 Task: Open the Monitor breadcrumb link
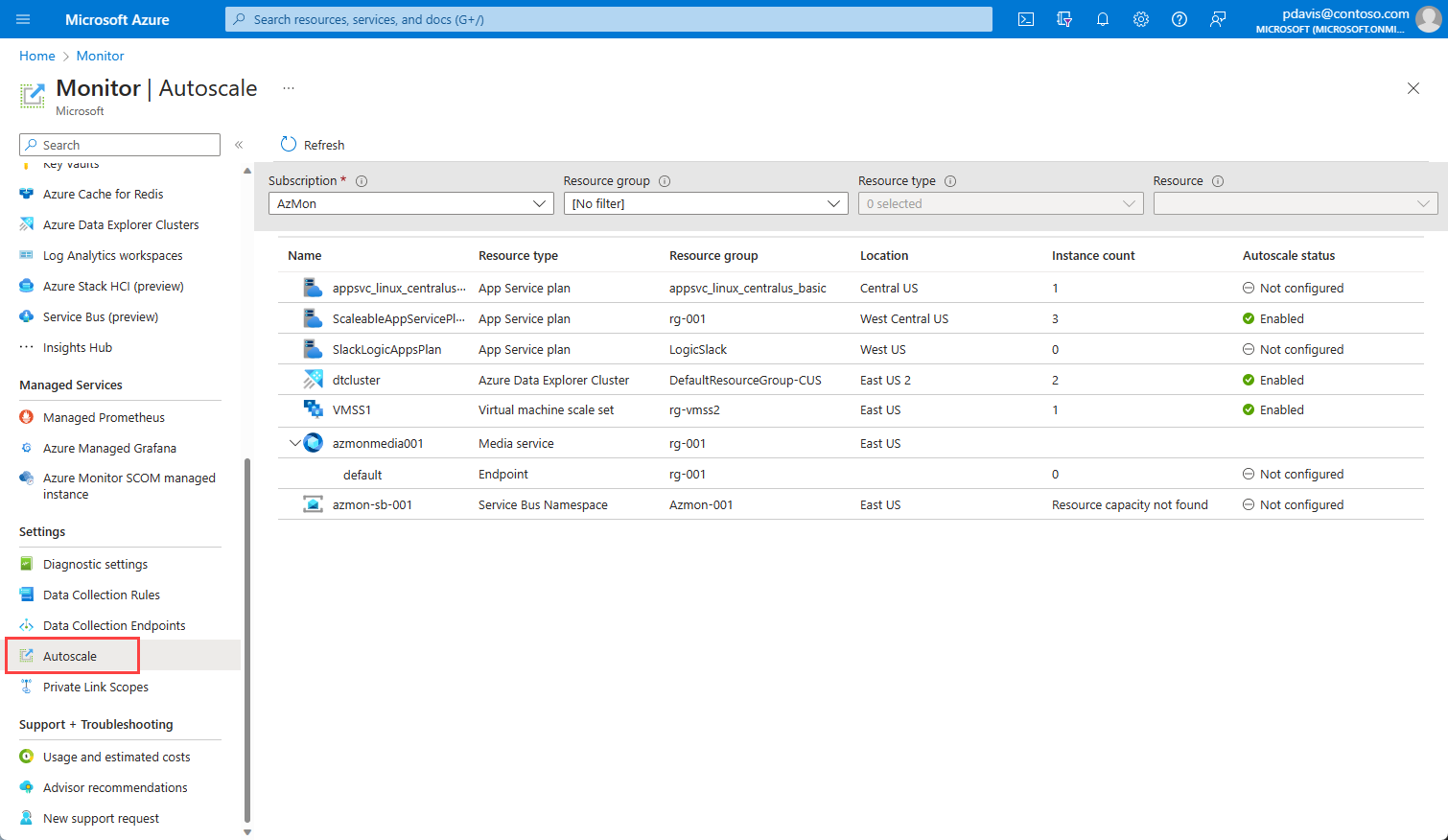(100, 55)
